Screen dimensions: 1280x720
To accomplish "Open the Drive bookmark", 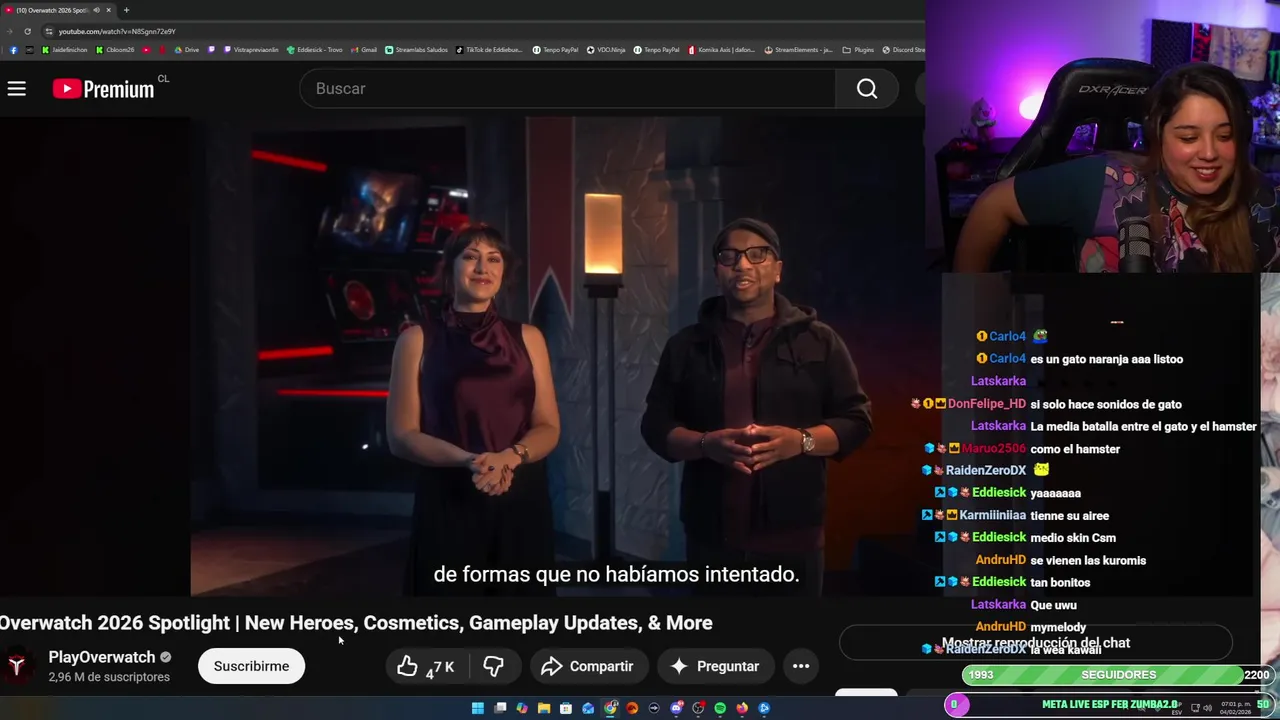I will tap(186, 50).
